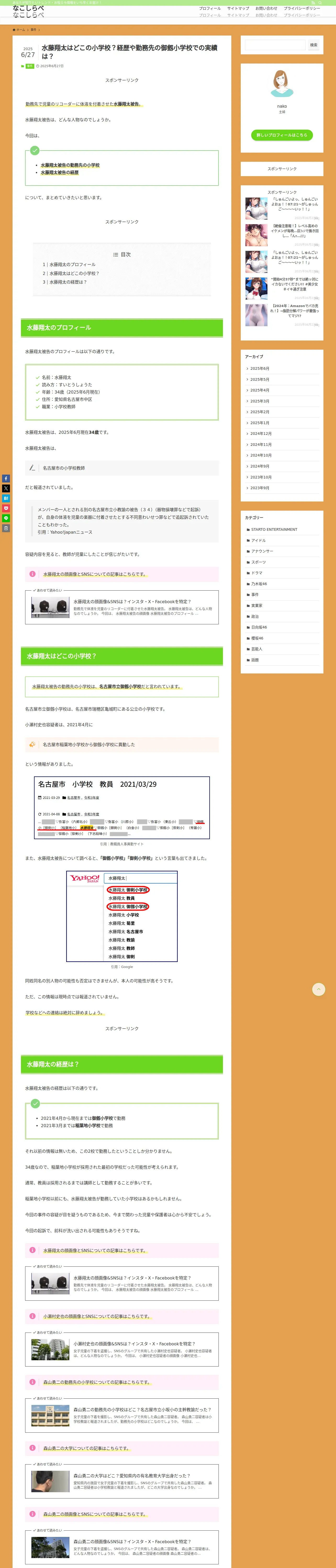Open the お問い合わせ menu item
The image size is (336, 1568).
(266, 9)
